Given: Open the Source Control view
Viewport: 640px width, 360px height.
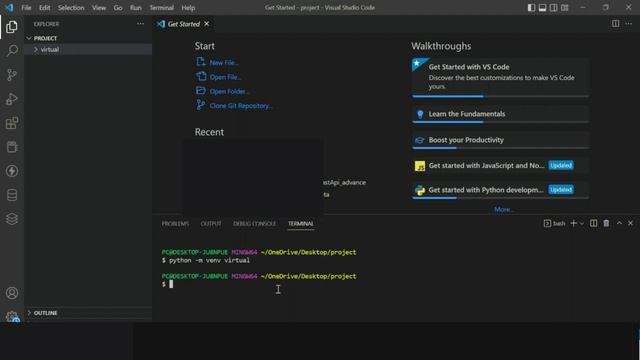Looking at the screenshot, I should [12, 75].
